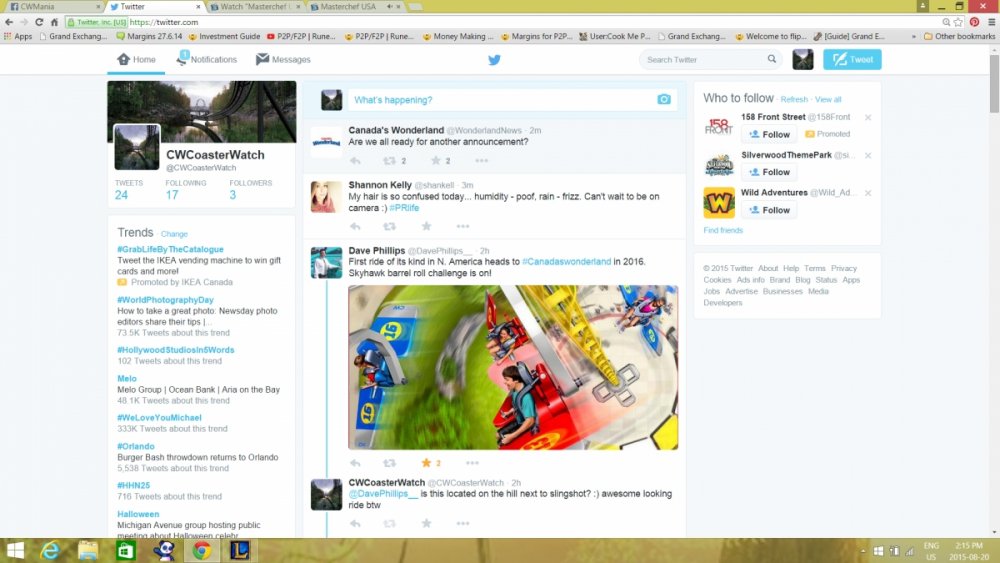The height and width of the screenshot is (563, 1000).
Task: Open League of Legends taskbar icon
Action: tap(240, 550)
